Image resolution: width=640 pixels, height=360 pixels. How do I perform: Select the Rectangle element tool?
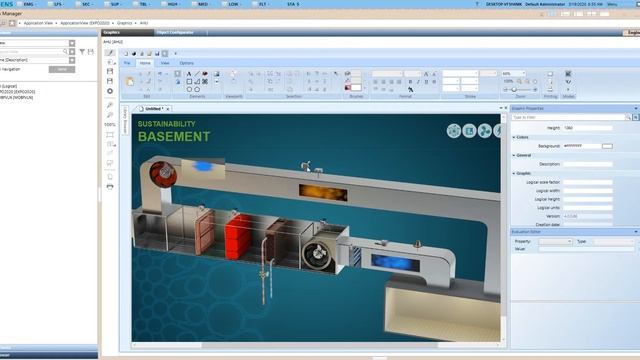click(x=189, y=82)
